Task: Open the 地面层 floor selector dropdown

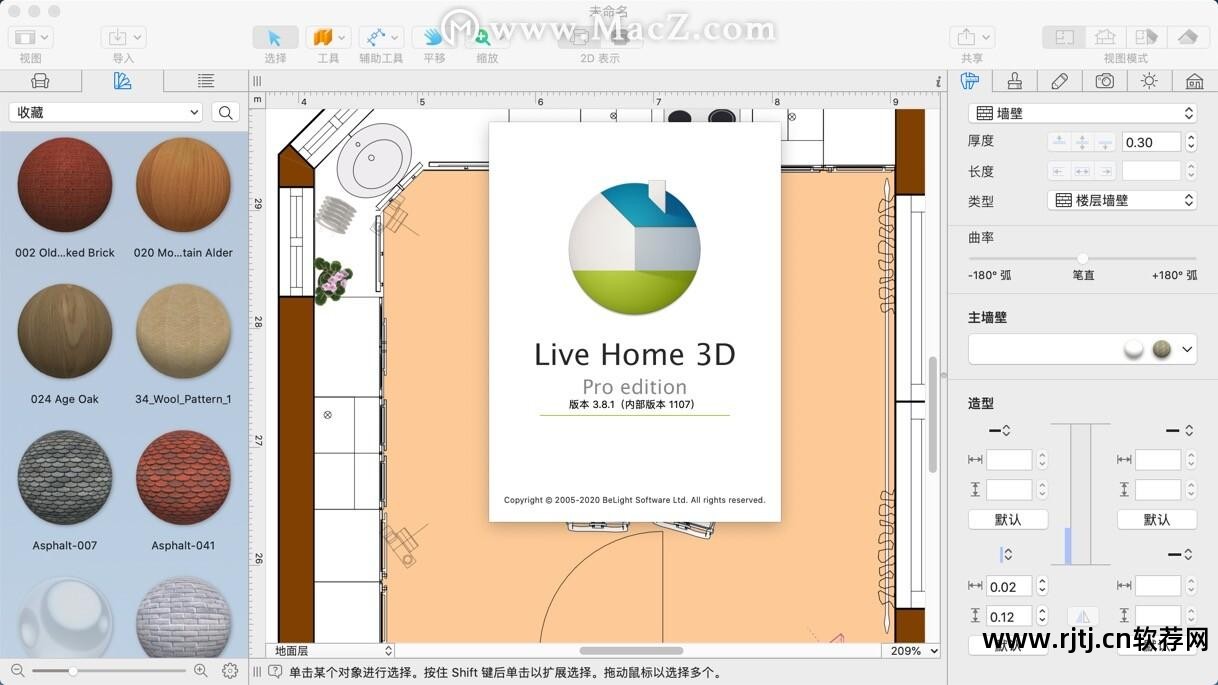Action: point(331,651)
